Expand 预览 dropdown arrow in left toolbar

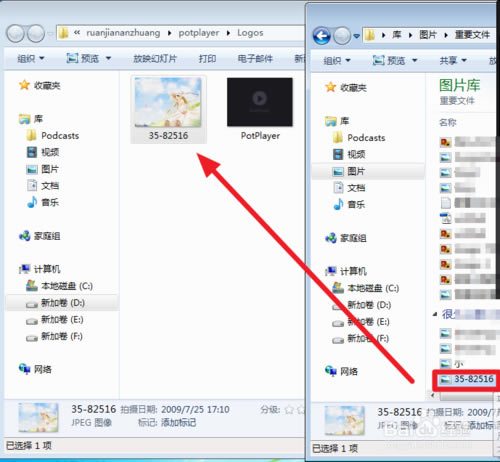[108, 59]
